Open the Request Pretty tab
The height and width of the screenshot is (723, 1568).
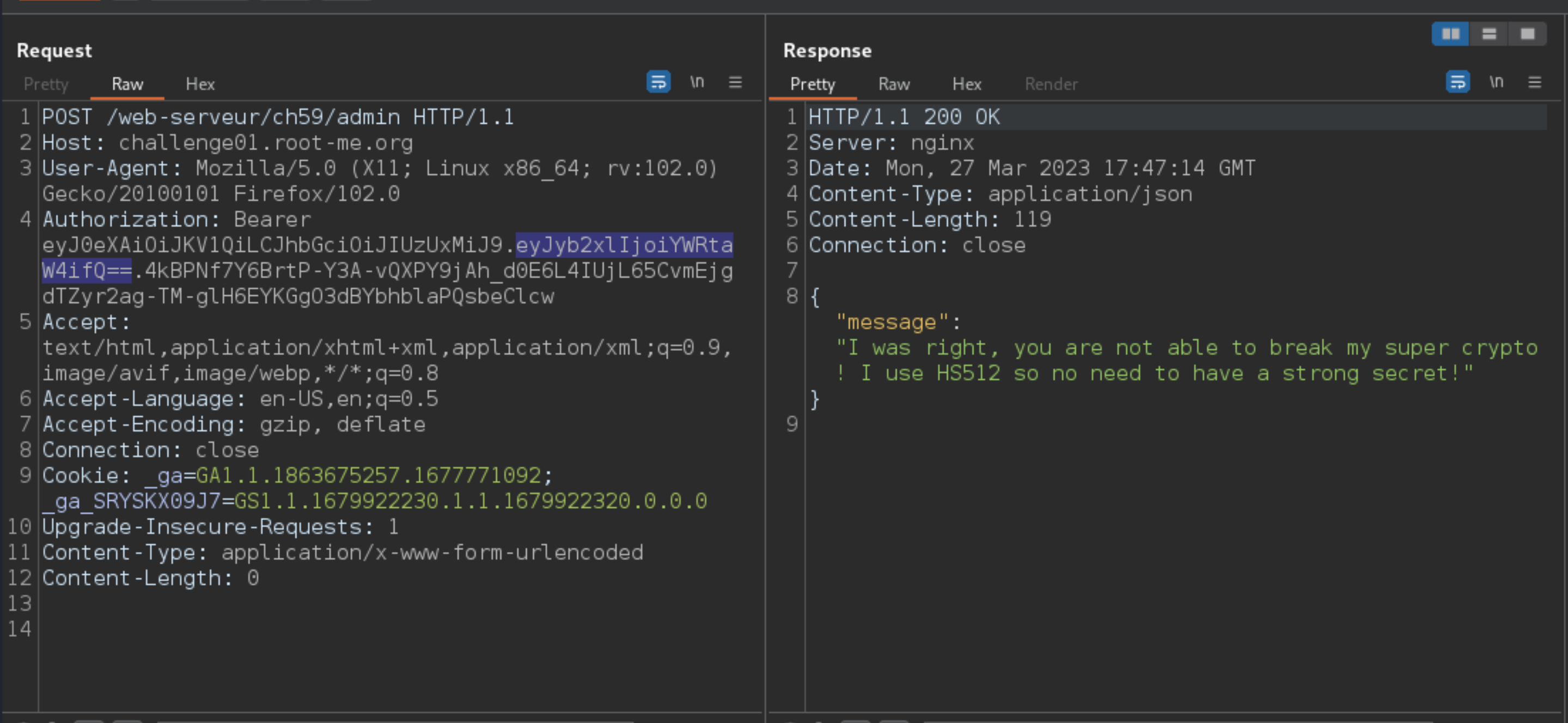point(46,84)
